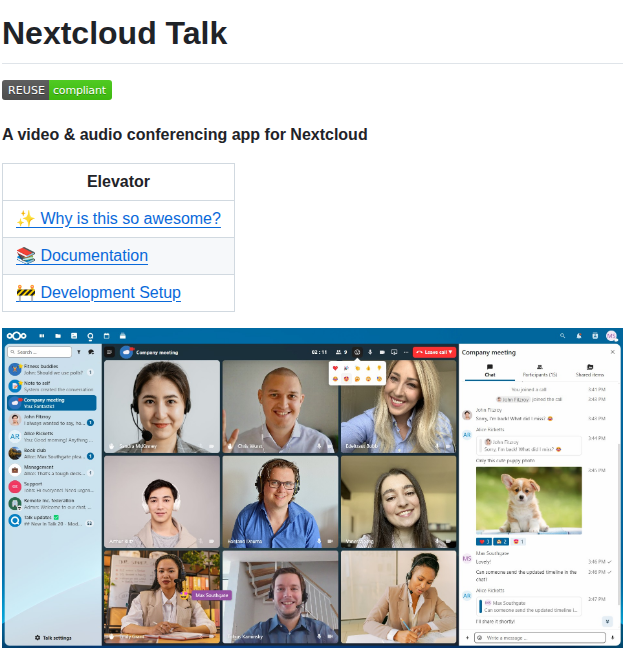
Task: Click the participants count icon in call bar
Action: [341, 352]
